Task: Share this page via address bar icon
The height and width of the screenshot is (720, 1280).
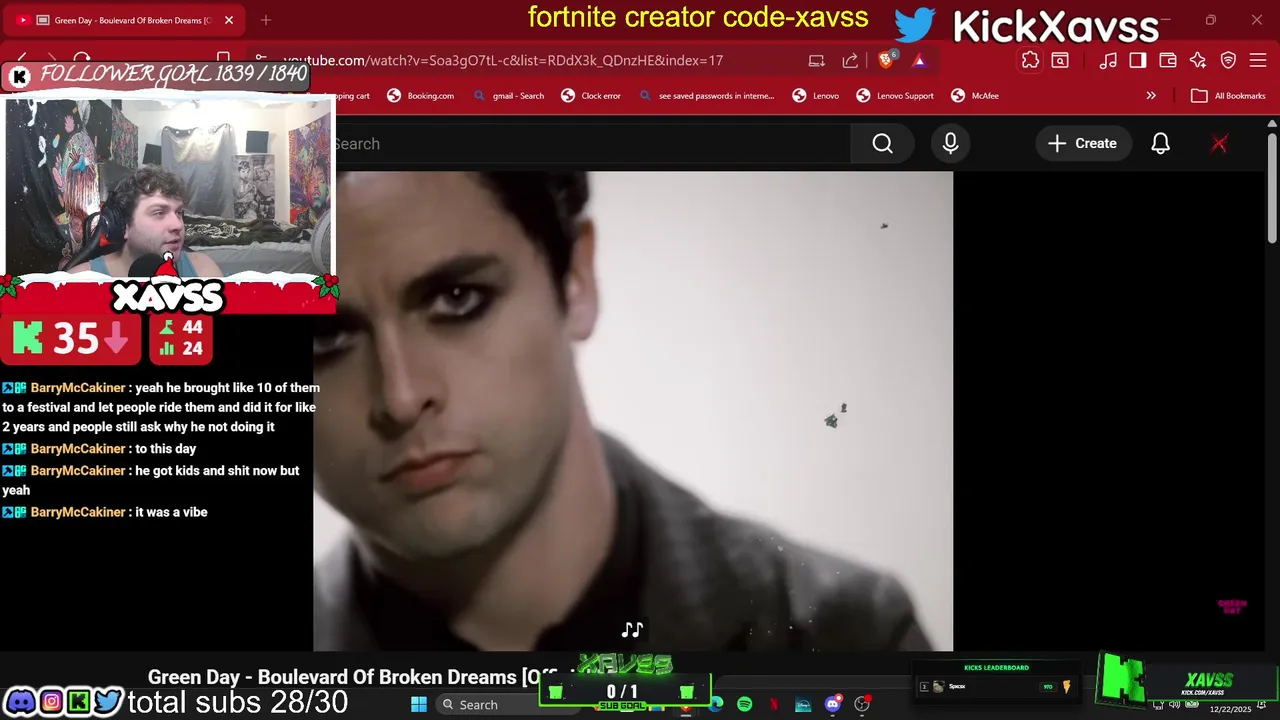Action: 850,60
